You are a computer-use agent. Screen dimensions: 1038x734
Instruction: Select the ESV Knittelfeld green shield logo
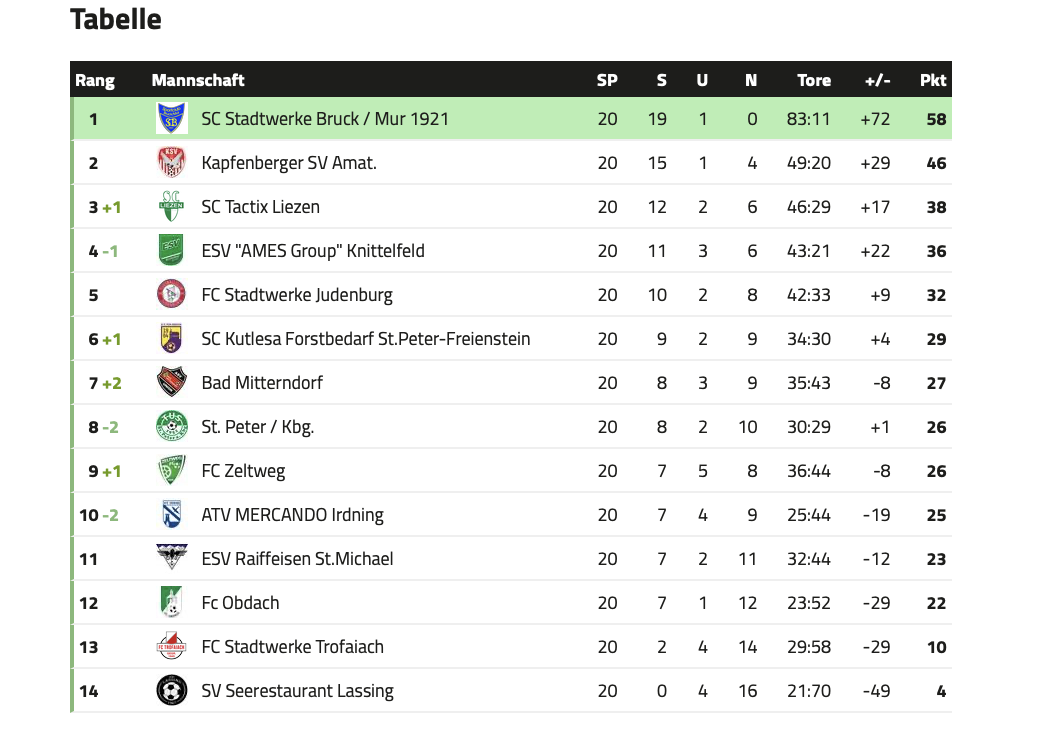tap(171, 250)
